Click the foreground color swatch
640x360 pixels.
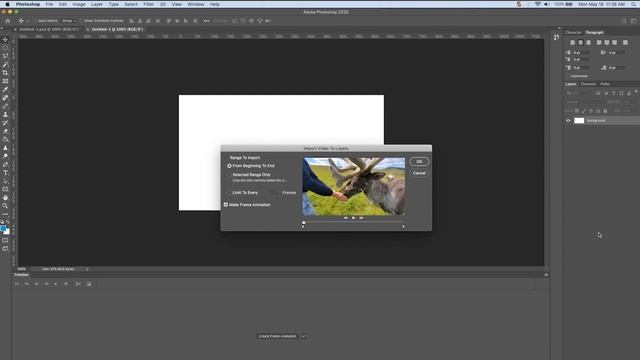pos(4,229)
